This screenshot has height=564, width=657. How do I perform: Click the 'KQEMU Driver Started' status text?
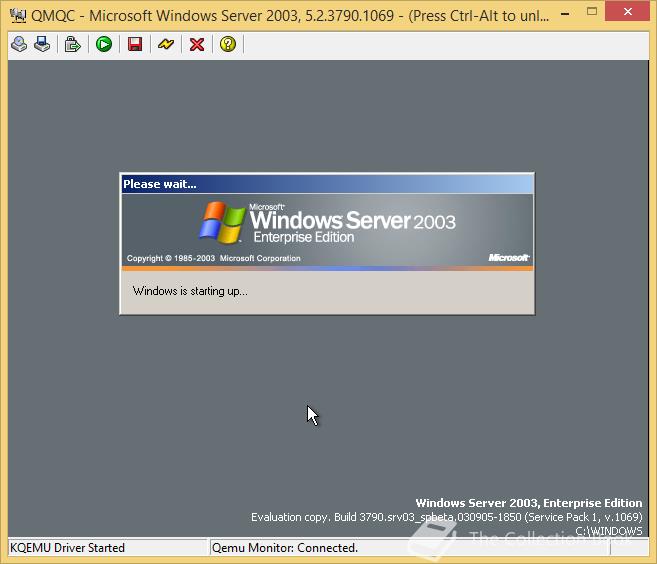[x=67, y=548]
